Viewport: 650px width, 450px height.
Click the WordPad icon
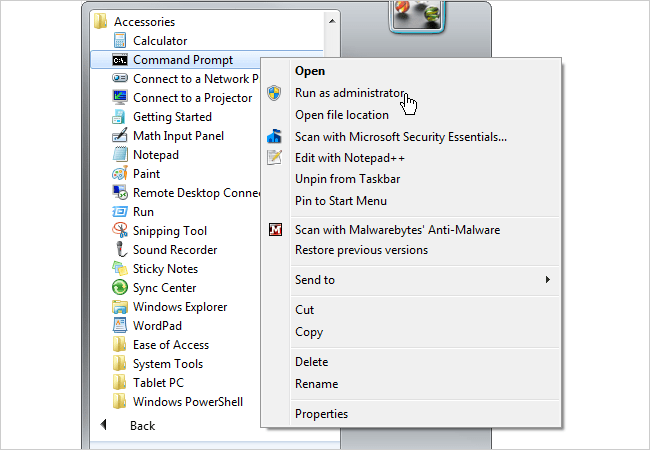120,326
